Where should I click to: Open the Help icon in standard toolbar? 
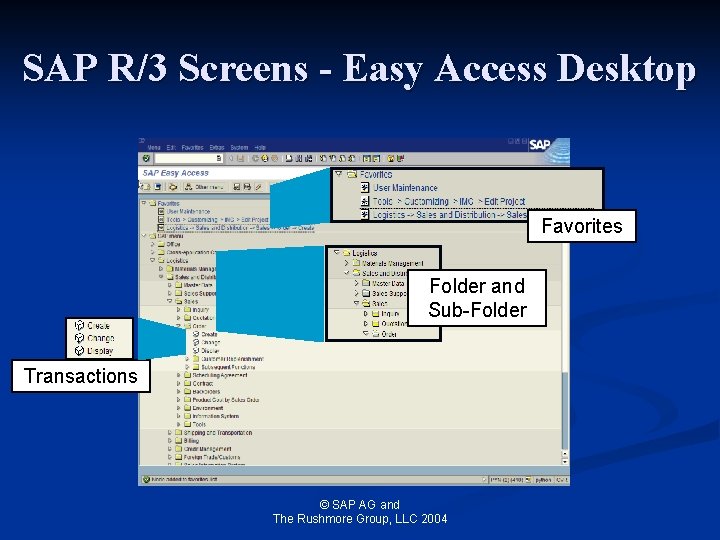click(x=390, y=159)
